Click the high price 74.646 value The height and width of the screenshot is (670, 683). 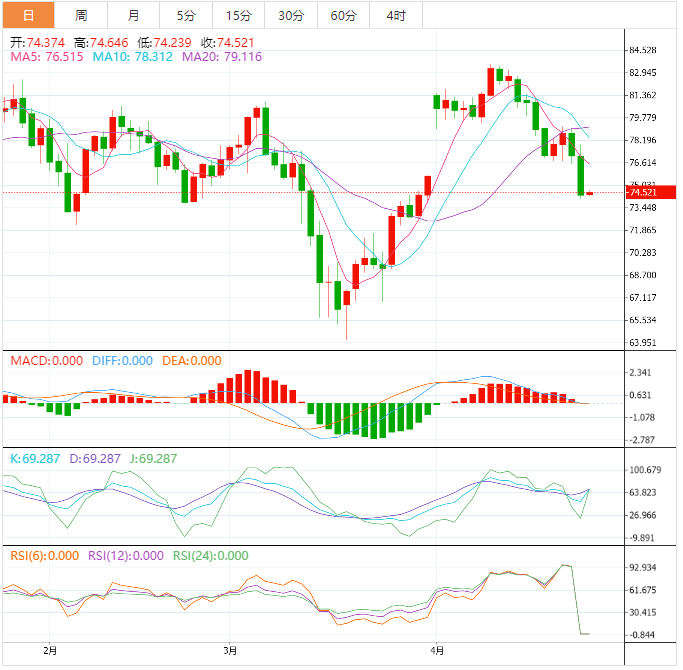tap(109, 43)
